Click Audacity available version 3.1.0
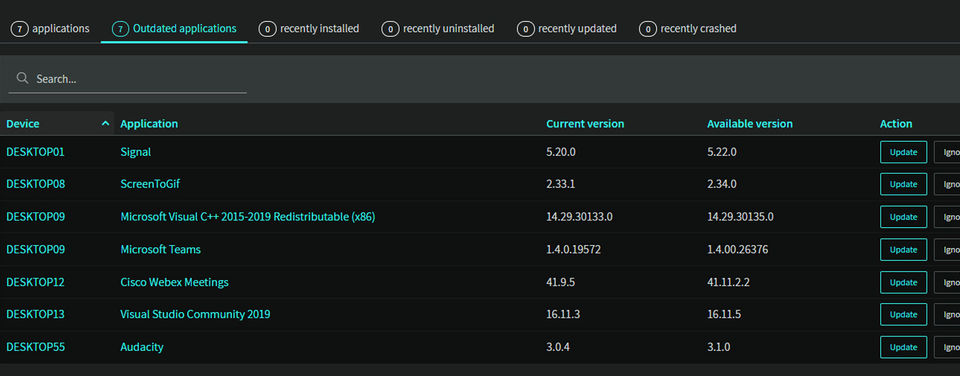This screenshot has width=960, height=376. [x=719, y=347]
